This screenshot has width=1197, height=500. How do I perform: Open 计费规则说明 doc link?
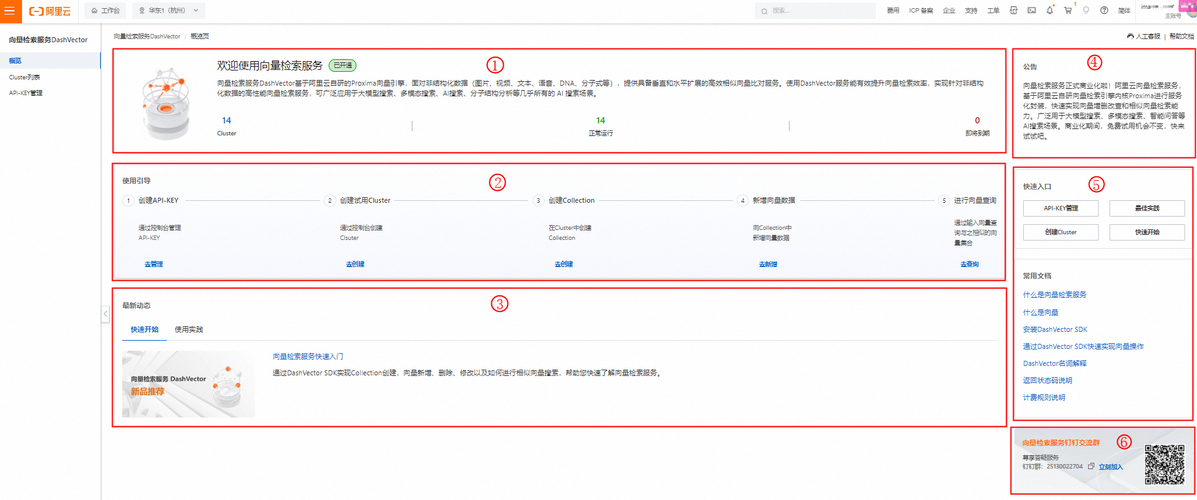point(1044,397)
